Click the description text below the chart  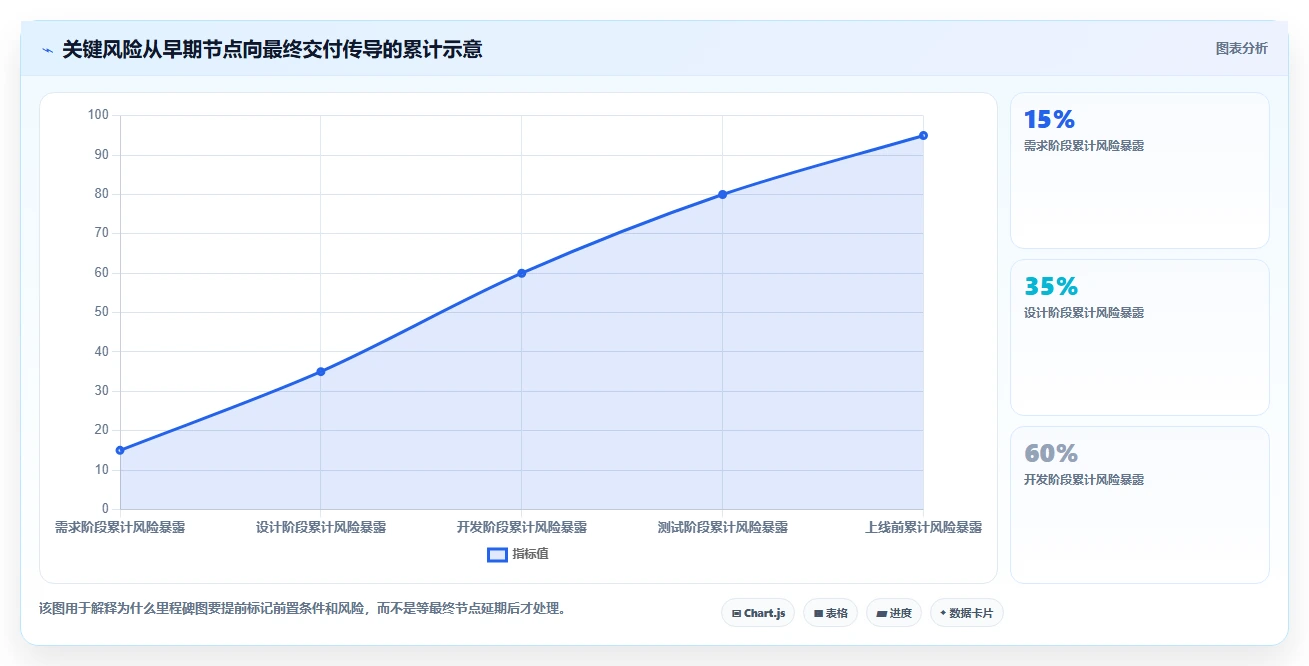tap(302, 608)
